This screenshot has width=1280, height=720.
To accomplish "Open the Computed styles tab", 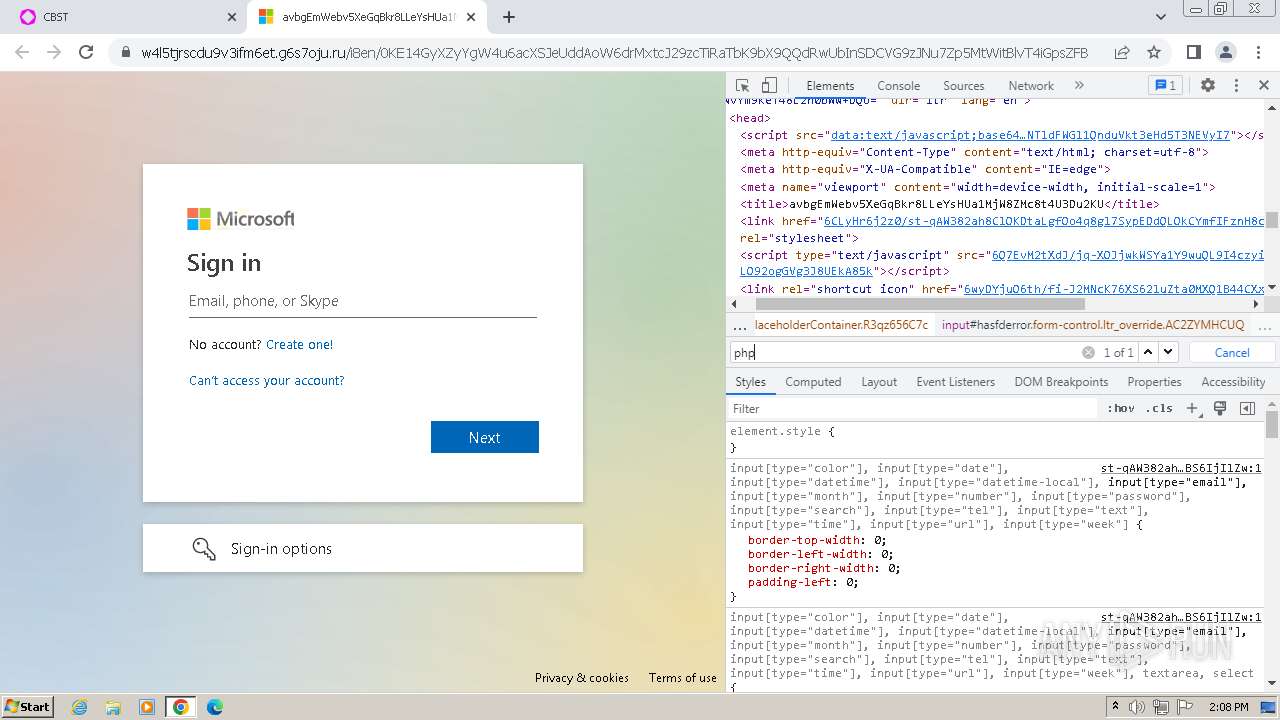I will [x=813, y=382].
